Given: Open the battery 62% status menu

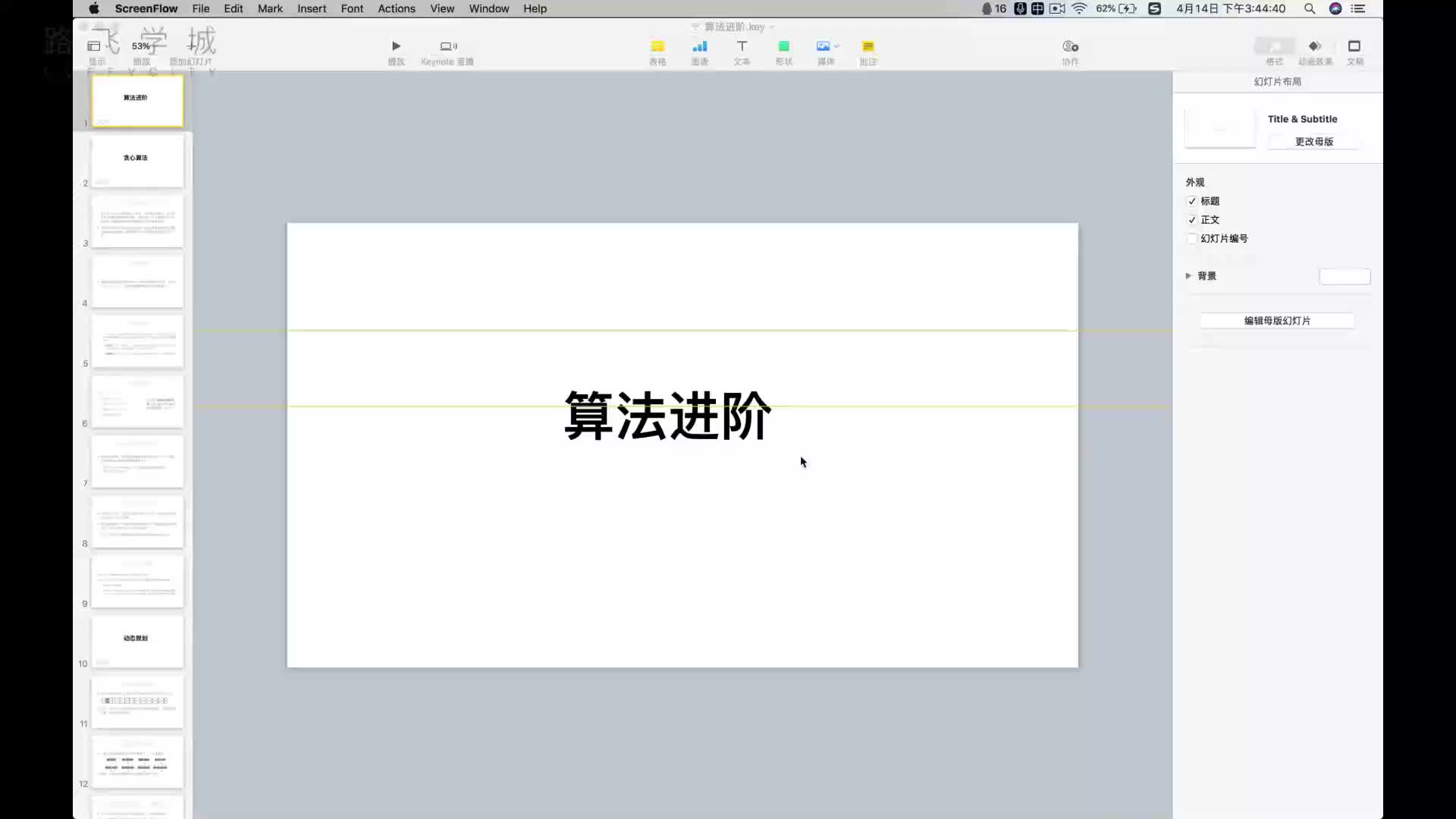Looking at the screenshot, I should coord(1116,8).
